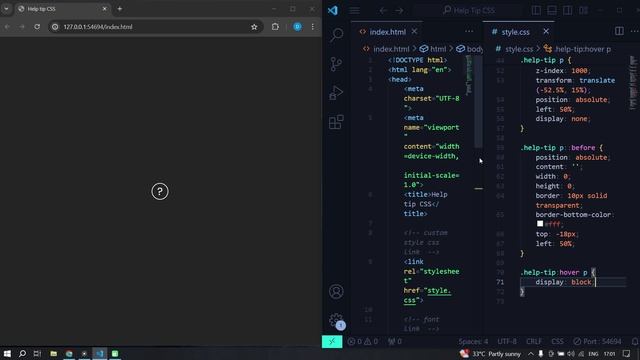640x360 pixels.
Task: Open the VS Code notifications bell
Action: click(635, 341)
